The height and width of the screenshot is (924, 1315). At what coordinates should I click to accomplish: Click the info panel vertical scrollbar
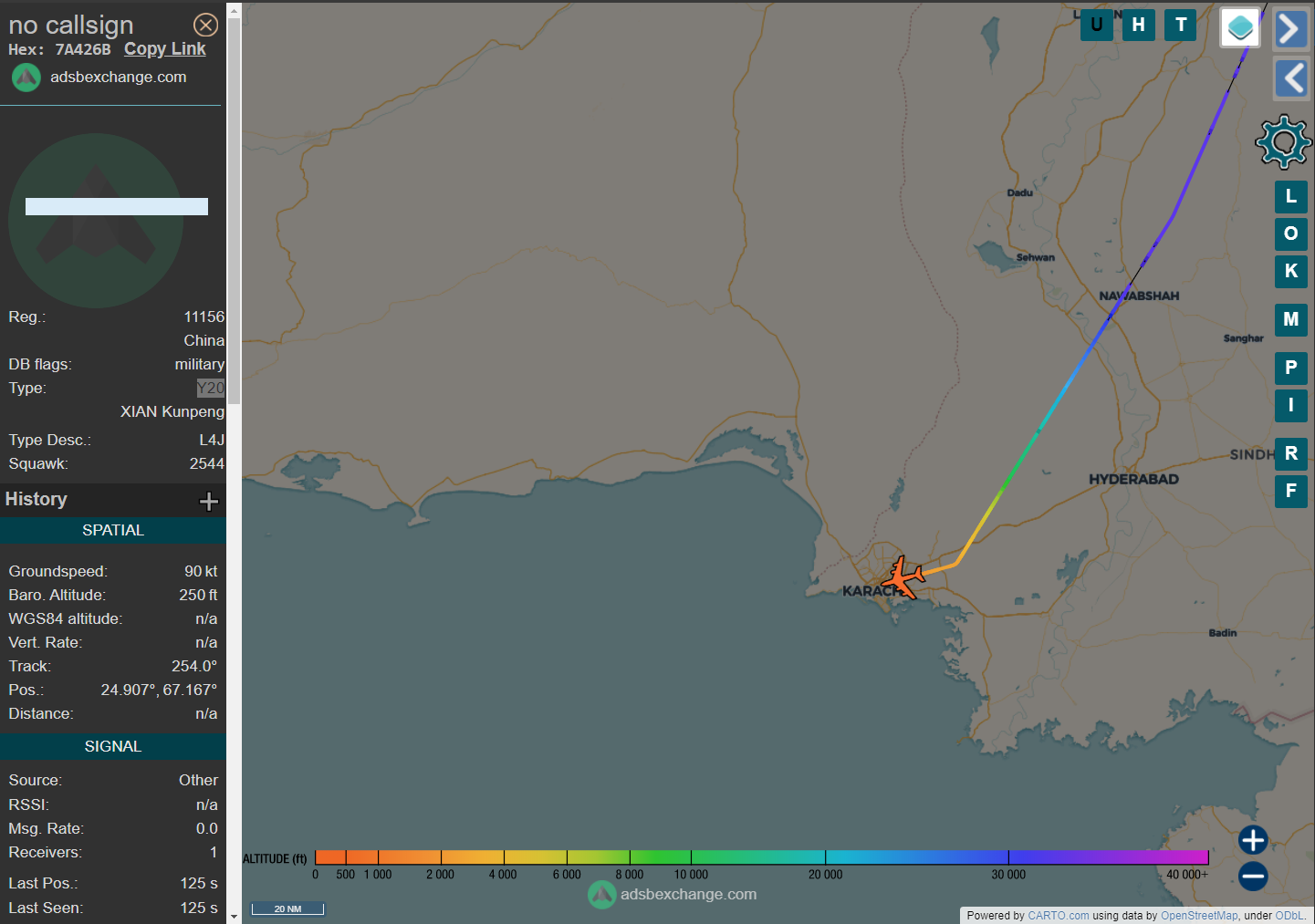click(234, 212)
